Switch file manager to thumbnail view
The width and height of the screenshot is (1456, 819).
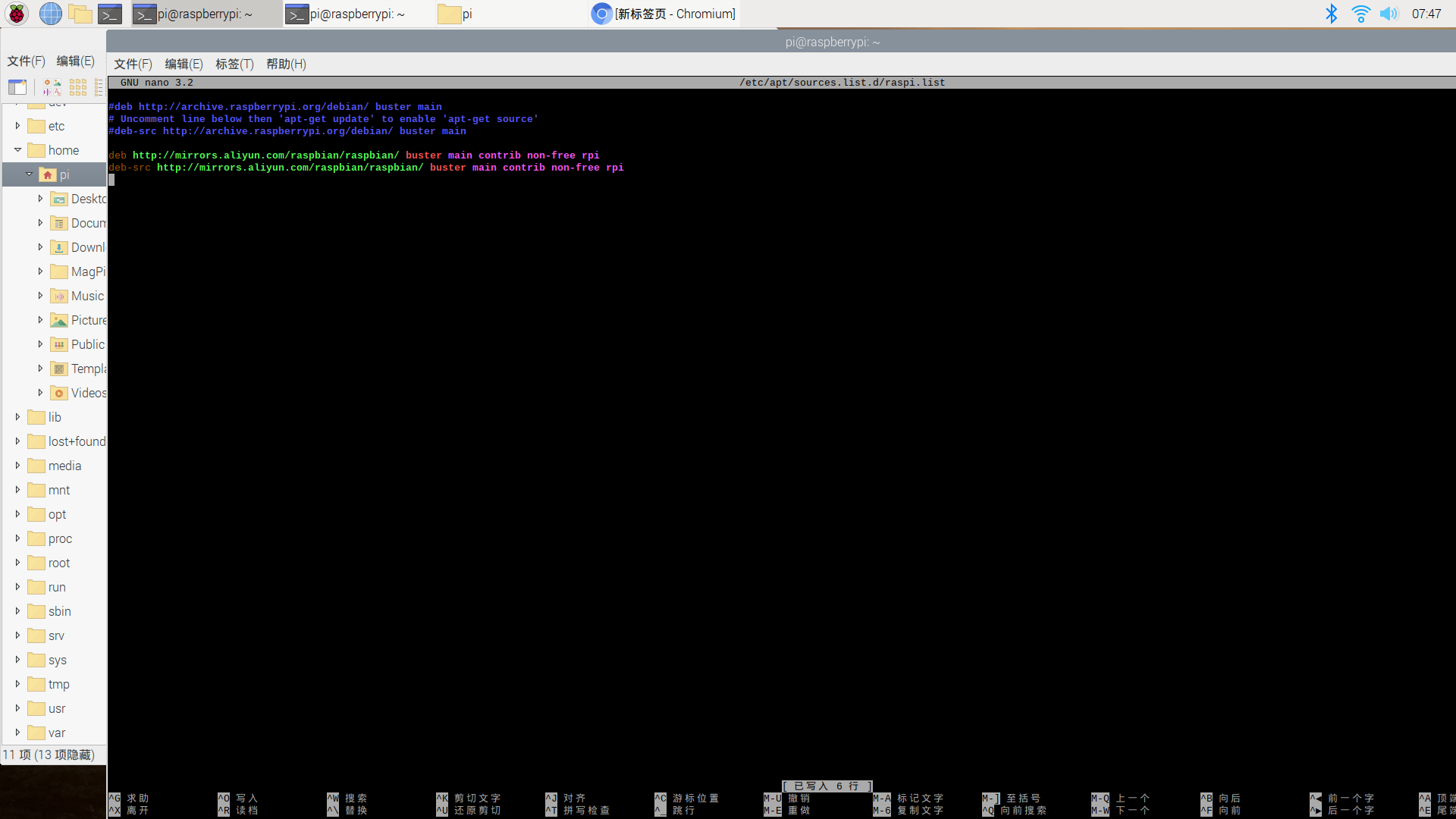point(52,87)
